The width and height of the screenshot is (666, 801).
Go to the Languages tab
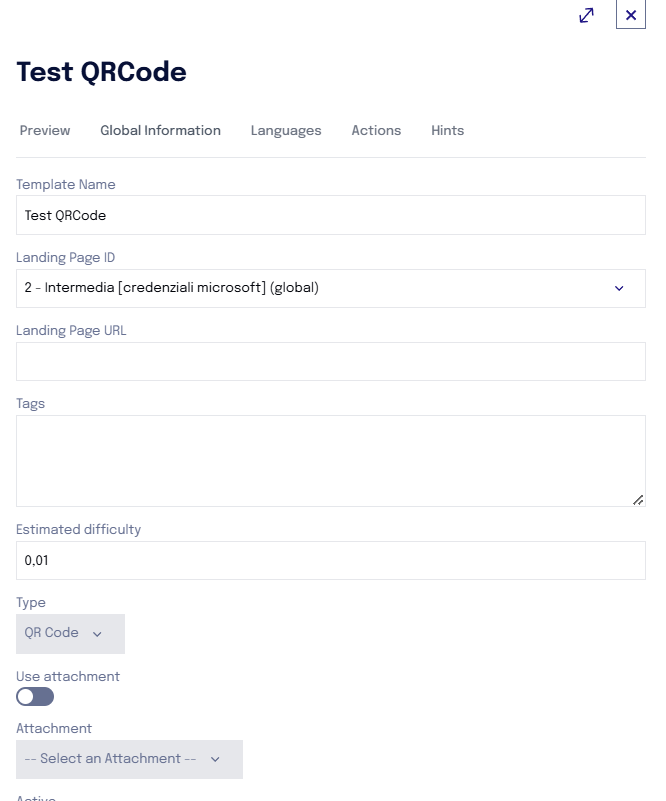[x=286, y=130]
